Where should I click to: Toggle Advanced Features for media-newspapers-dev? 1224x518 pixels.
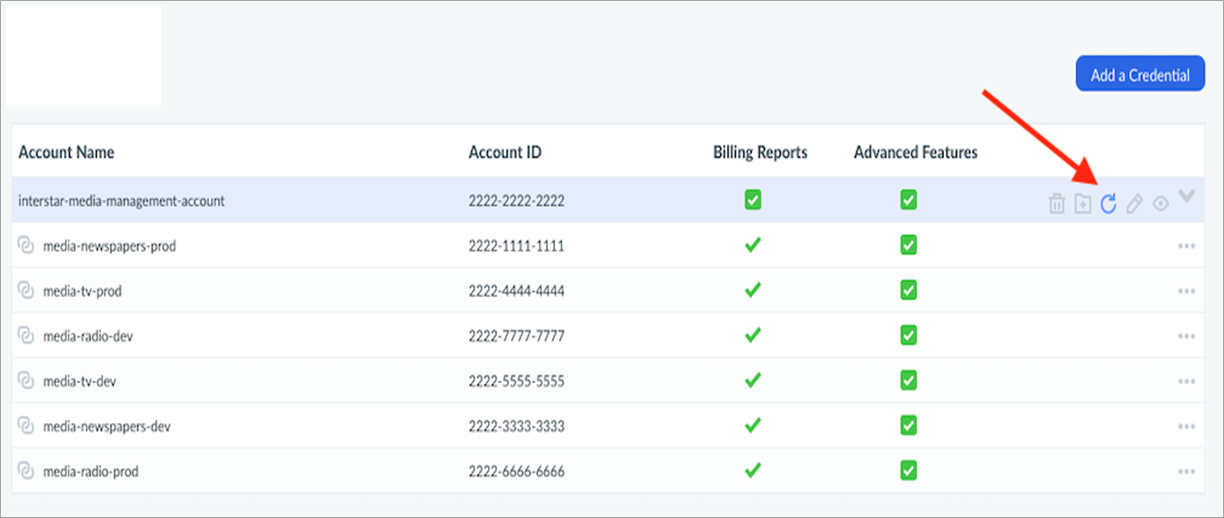click(908, 425)
